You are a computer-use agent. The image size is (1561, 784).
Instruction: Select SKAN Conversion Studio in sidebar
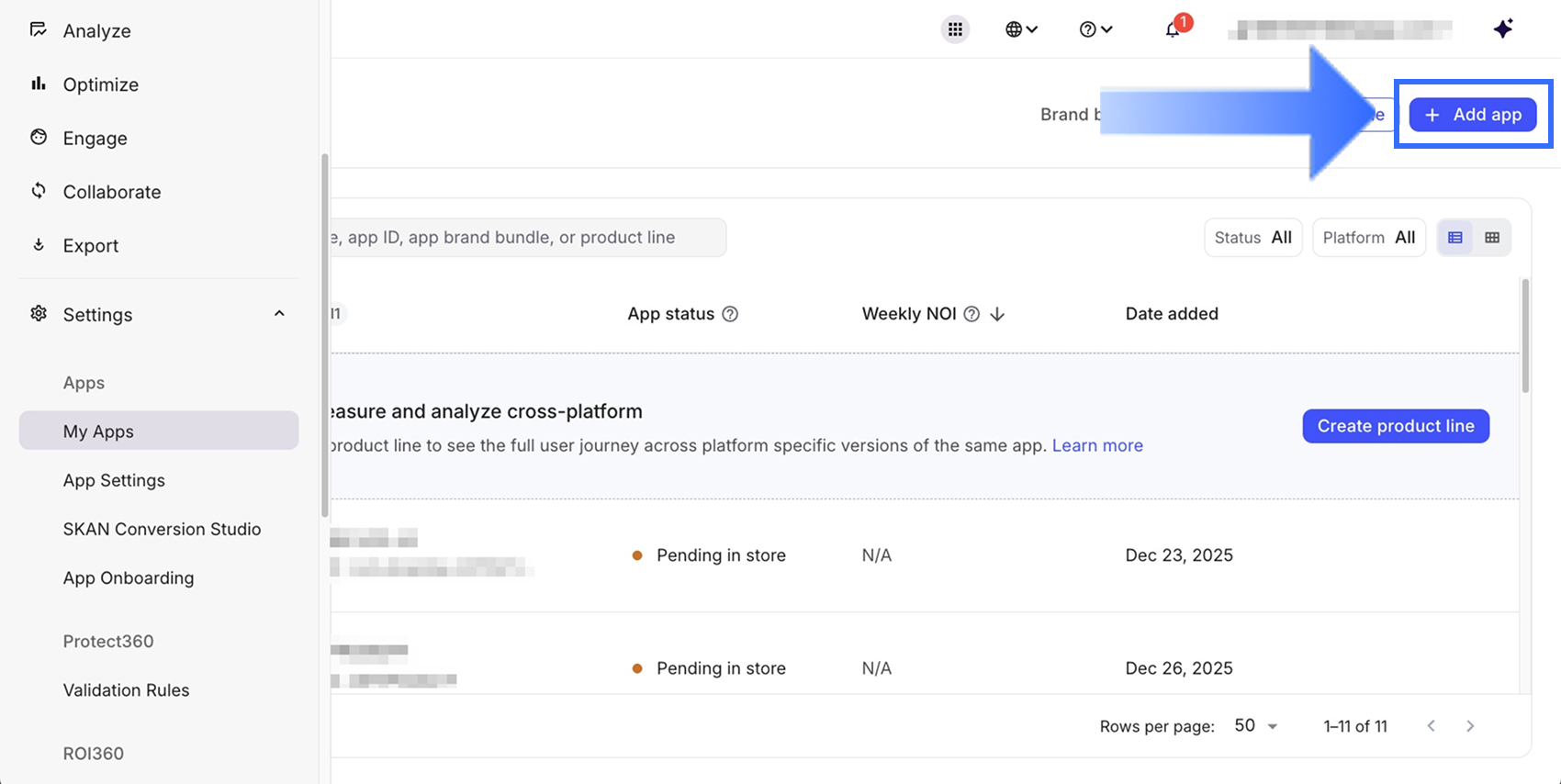pyautogui.click(x=162, y=529)
